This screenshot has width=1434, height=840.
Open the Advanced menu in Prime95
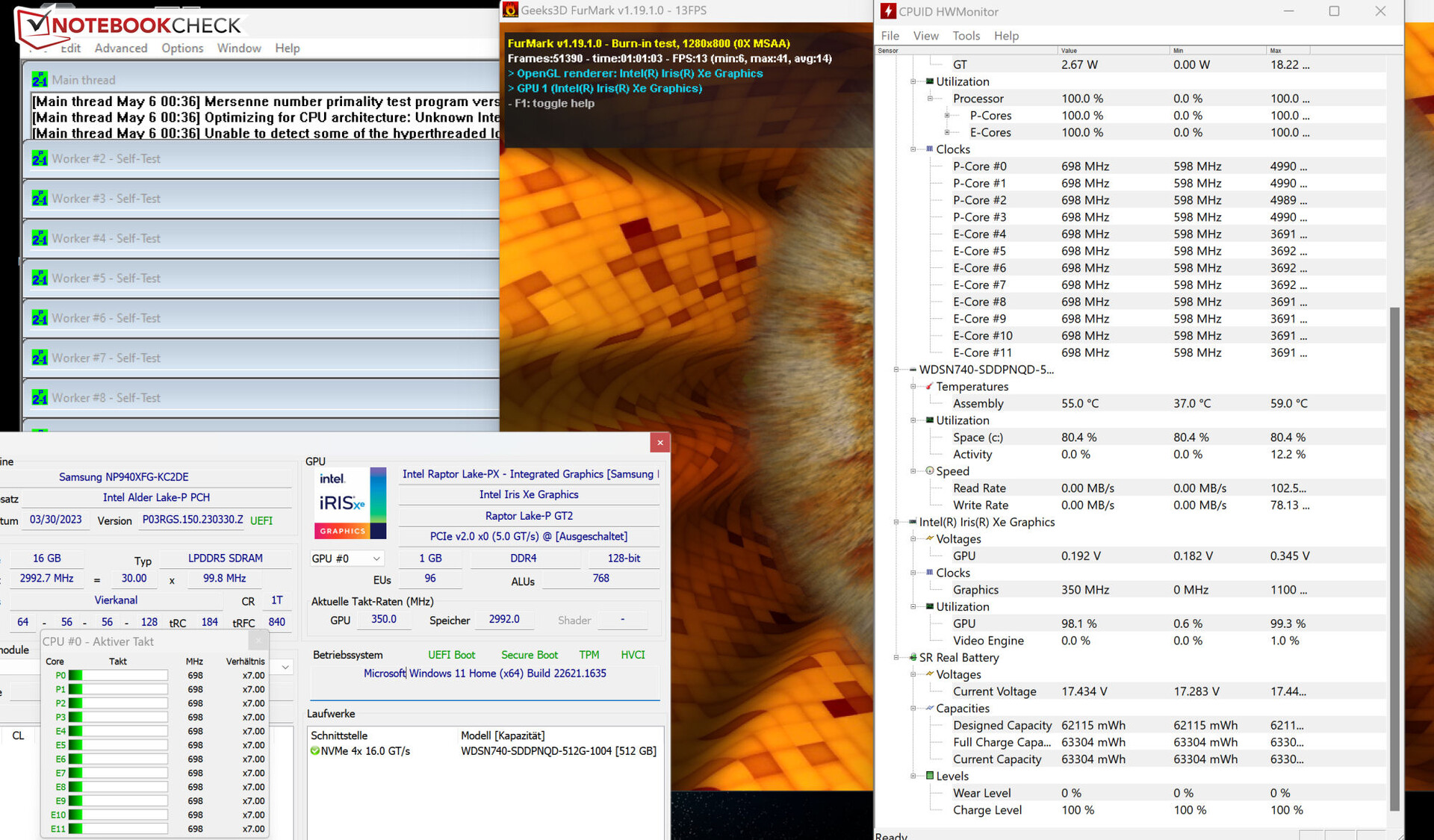120,48
